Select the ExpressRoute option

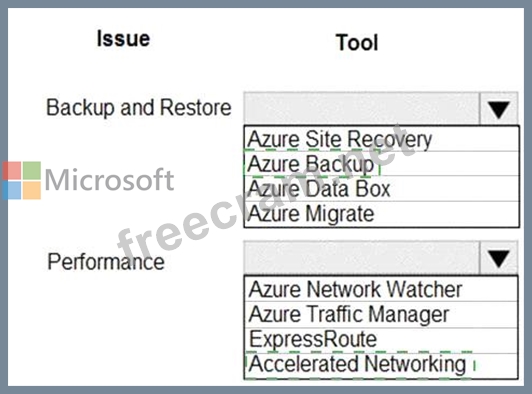[x=381, y=340]
